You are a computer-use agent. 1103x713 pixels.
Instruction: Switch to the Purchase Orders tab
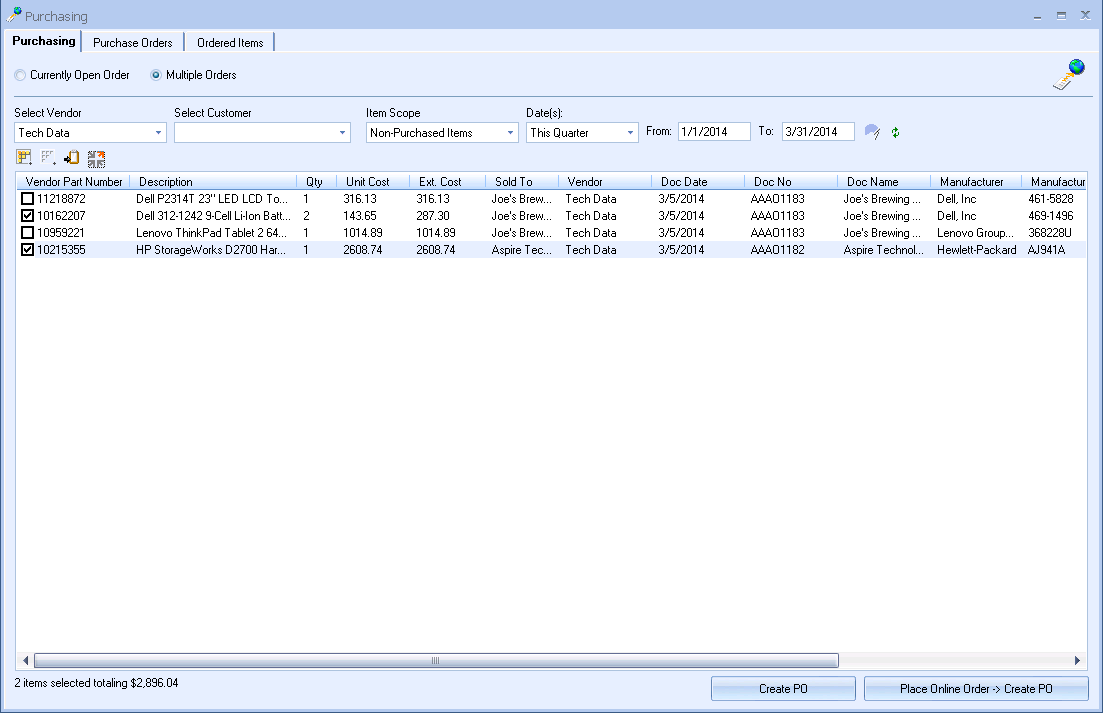pyautogui.click(x=132, y=43)
